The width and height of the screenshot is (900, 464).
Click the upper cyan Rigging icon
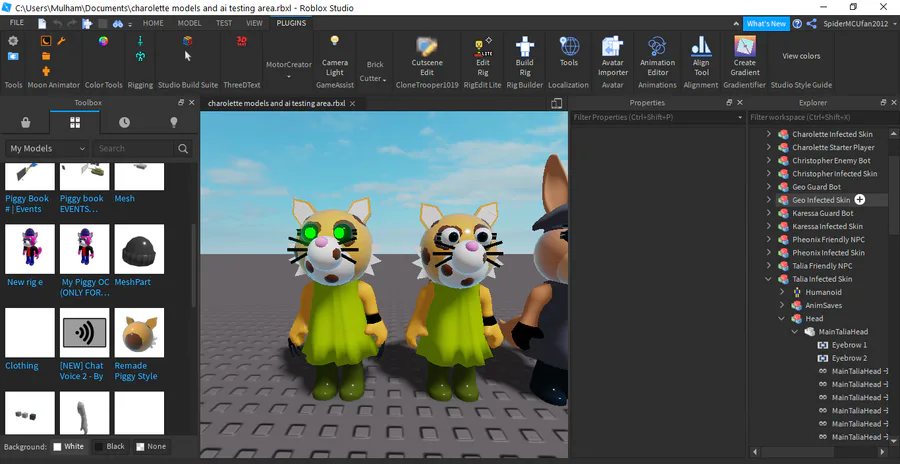[x=140, y=41]
